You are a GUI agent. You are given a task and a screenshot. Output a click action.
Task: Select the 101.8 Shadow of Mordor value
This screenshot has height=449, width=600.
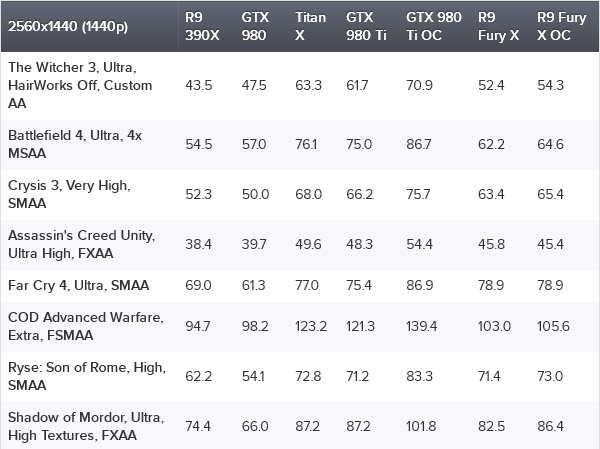coord(421,426)
